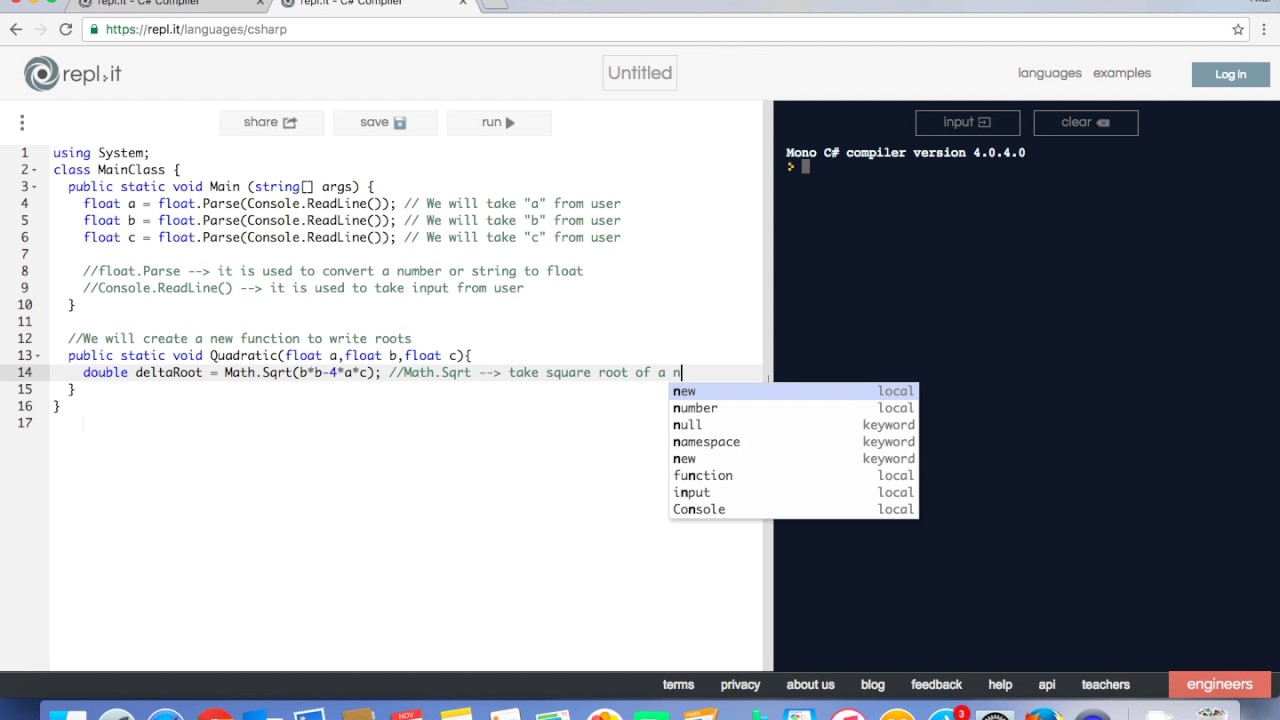Image resolution: width=1280 pixels, height=720 pixels.
Task: Bookmark this page with the star
Action: [x=1238, y=29]
